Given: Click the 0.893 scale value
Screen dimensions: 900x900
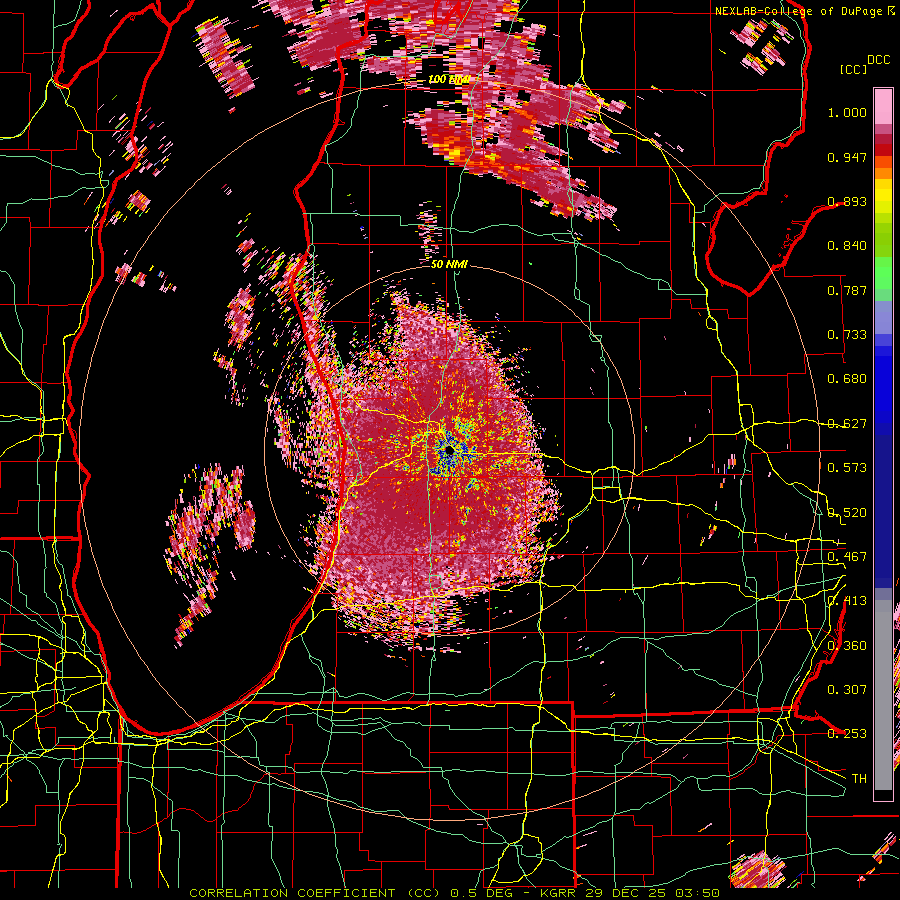Looking at the screenshot, I should (x=847, y=201).
